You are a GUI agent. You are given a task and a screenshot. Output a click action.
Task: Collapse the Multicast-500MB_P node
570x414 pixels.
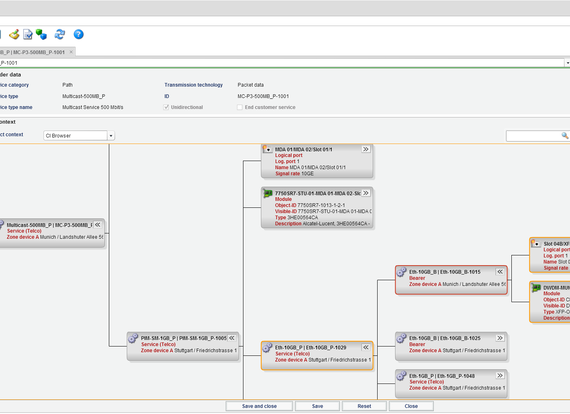coord(98,225)
